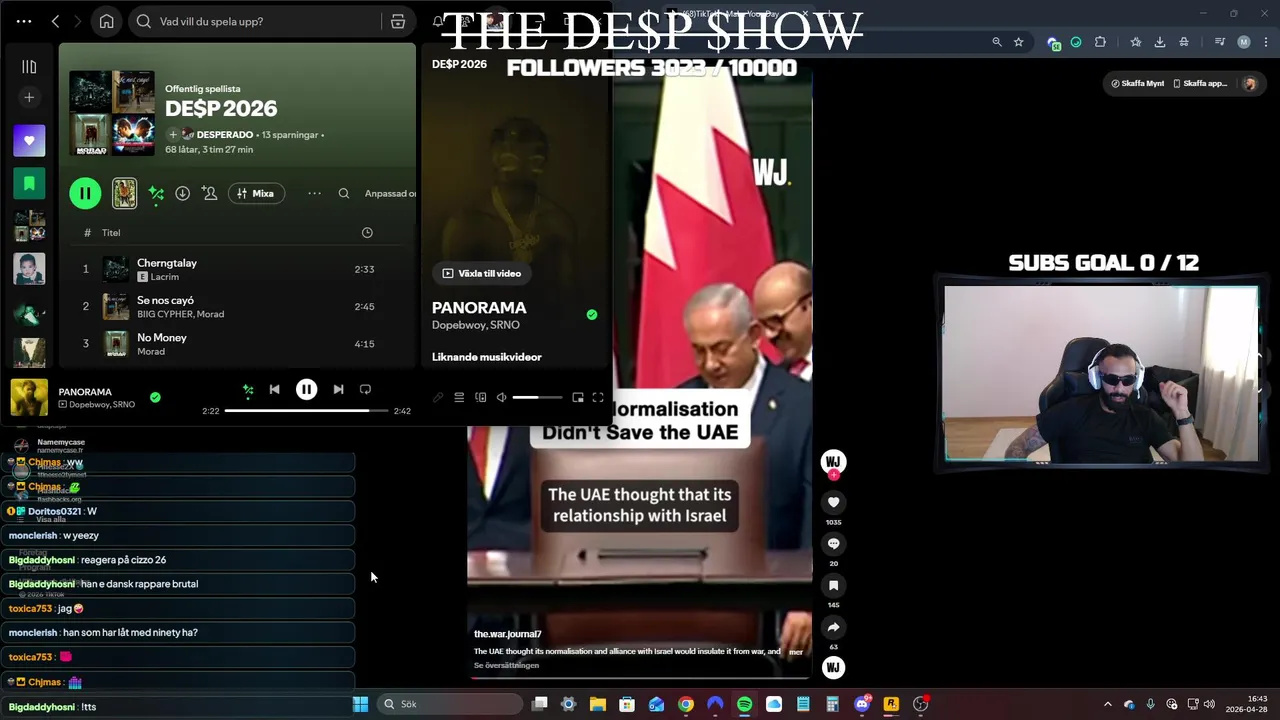Enter full screen in Spotify player
The height and width of the screenshot is (720, 1280).
(x=598, y=397)
